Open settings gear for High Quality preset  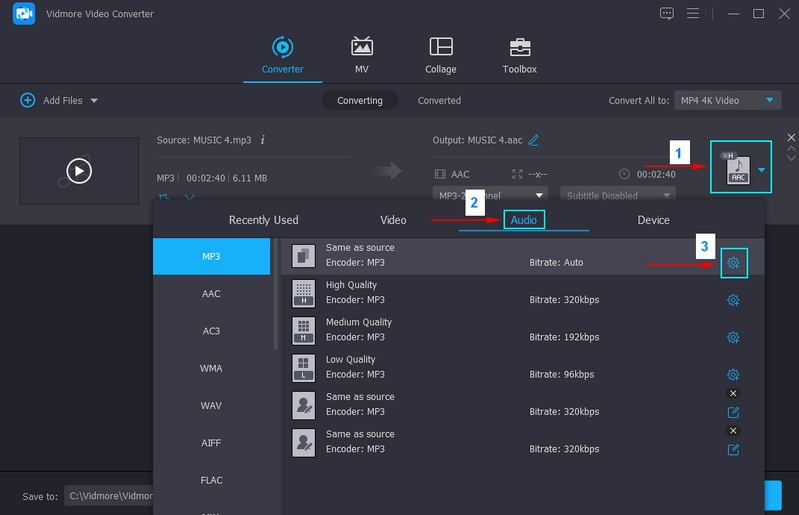[x=733, y=300]
